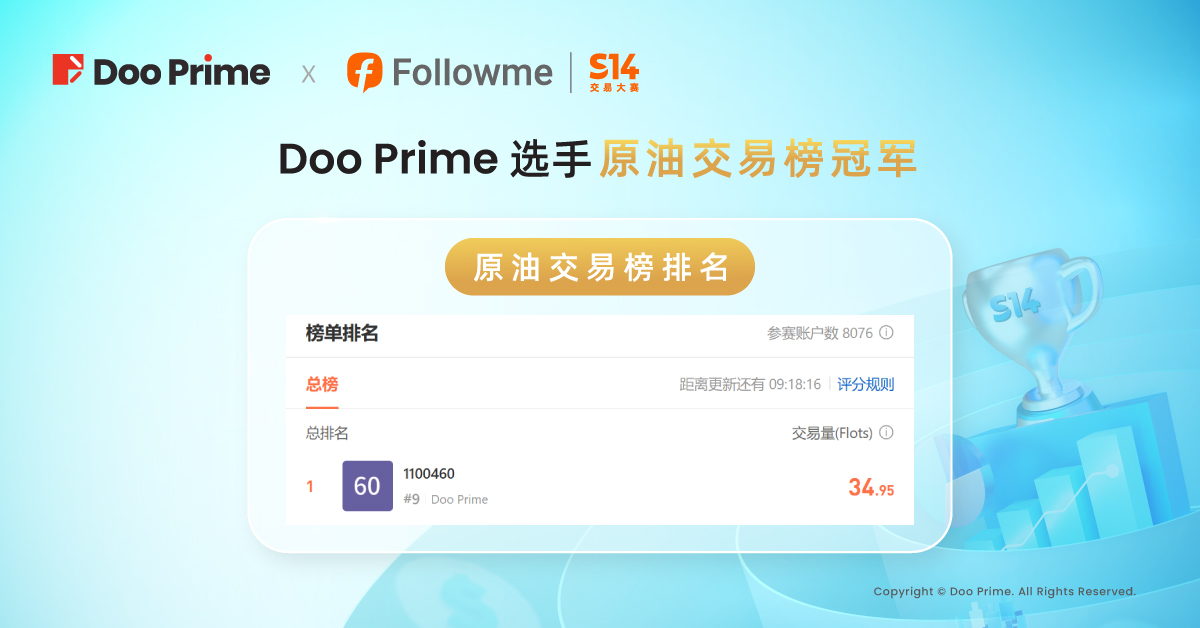The image size is (1200, 628).
Task: Click the info icon beside 参赛账户数 8076
Action: (x=885, y=333)
